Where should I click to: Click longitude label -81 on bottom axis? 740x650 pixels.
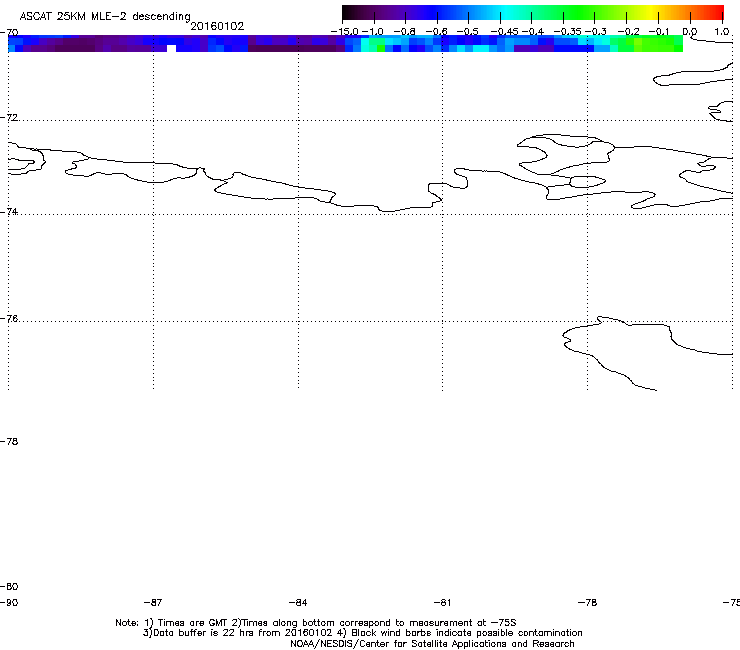442,603
